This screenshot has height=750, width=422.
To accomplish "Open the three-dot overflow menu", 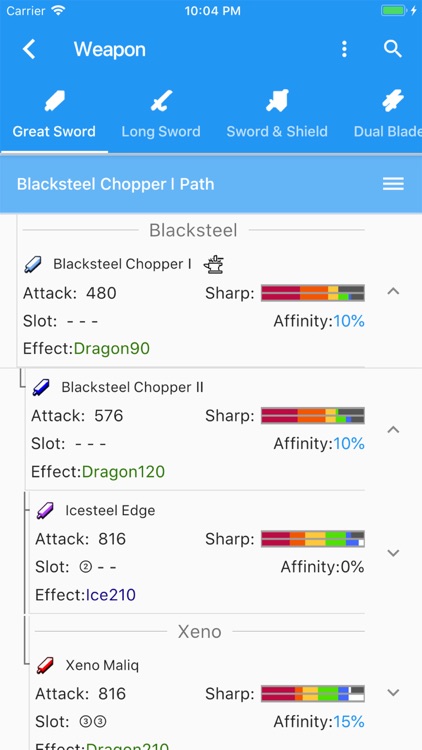I will (344, 49).
